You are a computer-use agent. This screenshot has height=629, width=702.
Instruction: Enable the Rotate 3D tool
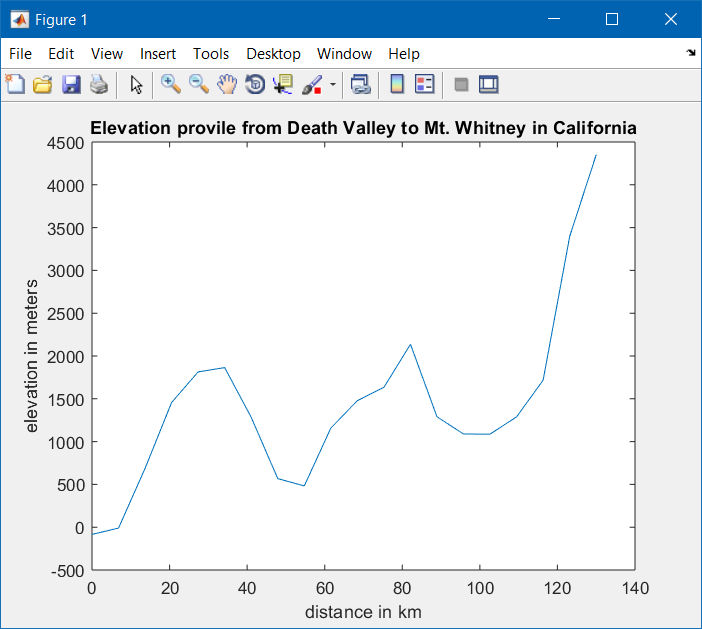pos(255,85)
